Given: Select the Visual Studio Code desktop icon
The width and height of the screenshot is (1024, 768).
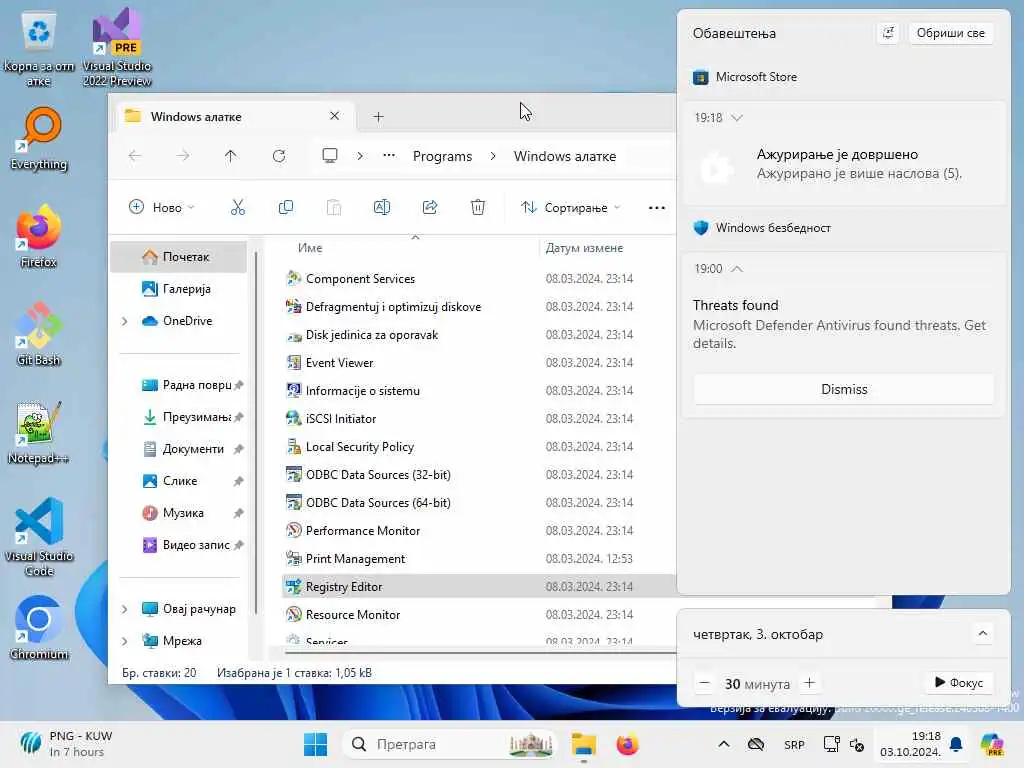Looking at the screenshot, I should pyautogui.click(x=39, y=537).
